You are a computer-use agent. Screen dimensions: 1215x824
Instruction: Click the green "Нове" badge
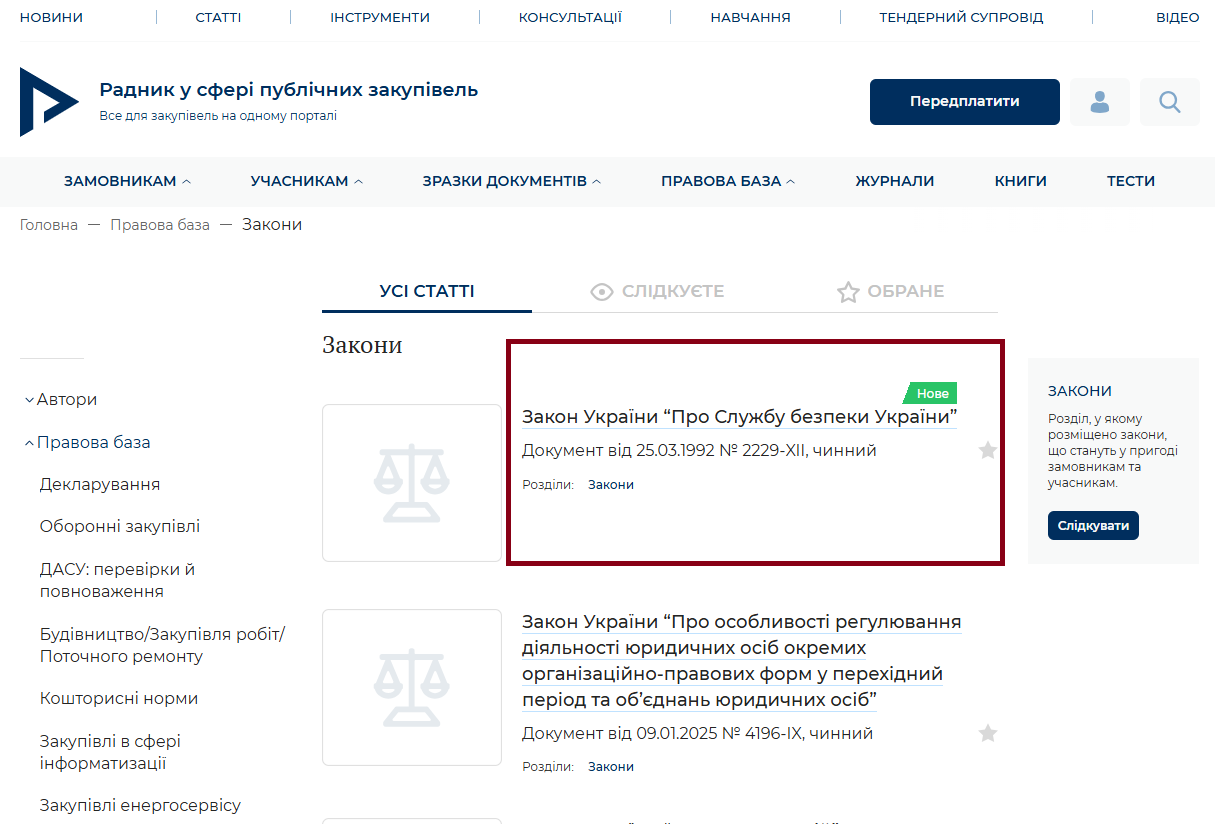[x=931, y=393]
